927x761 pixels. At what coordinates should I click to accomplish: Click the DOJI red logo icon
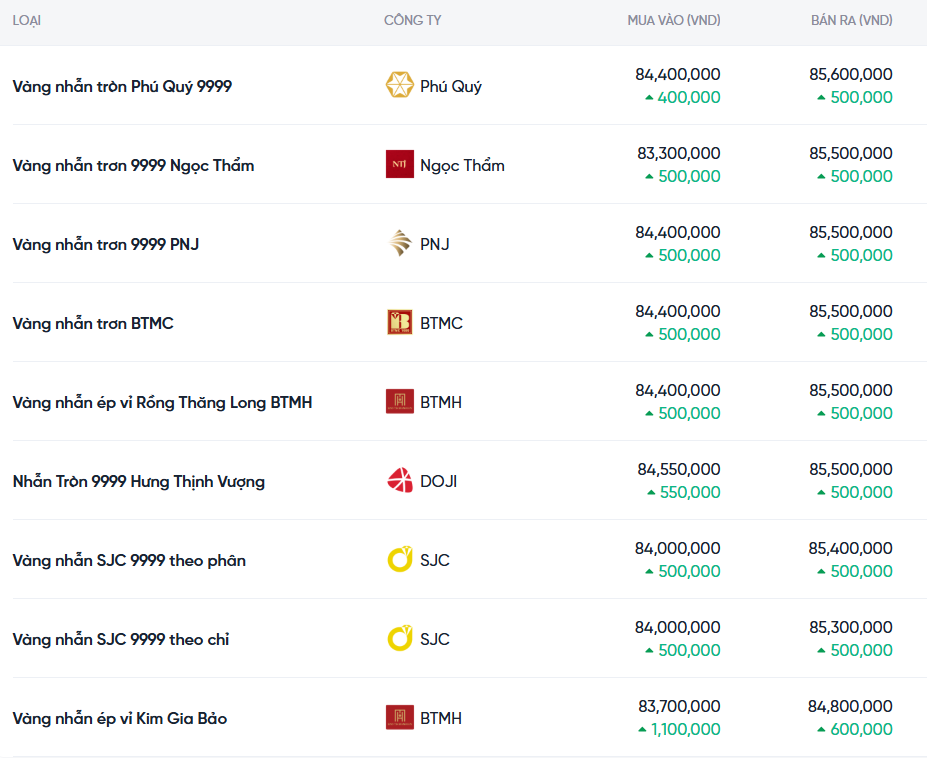399,481
